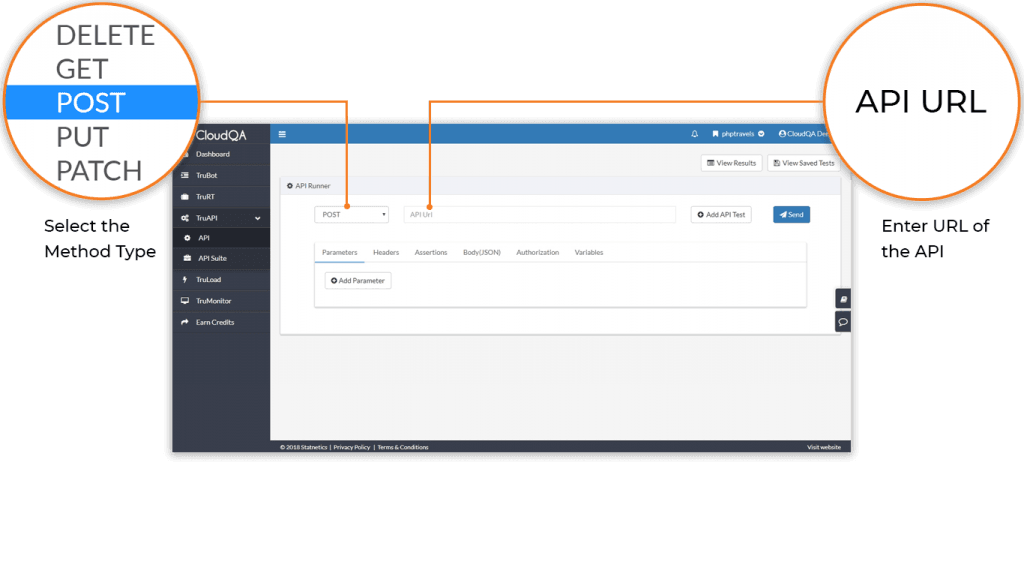This screenshot has height=576, width=1024.
Task: Switch to the Headers tab
Action: click(386, 253)
